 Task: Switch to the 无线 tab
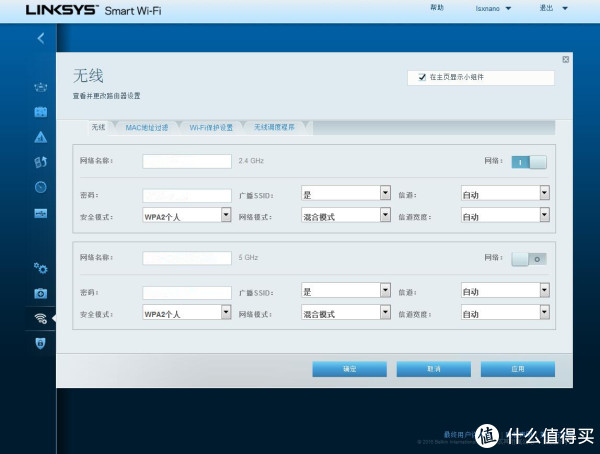tap(98, 127)
